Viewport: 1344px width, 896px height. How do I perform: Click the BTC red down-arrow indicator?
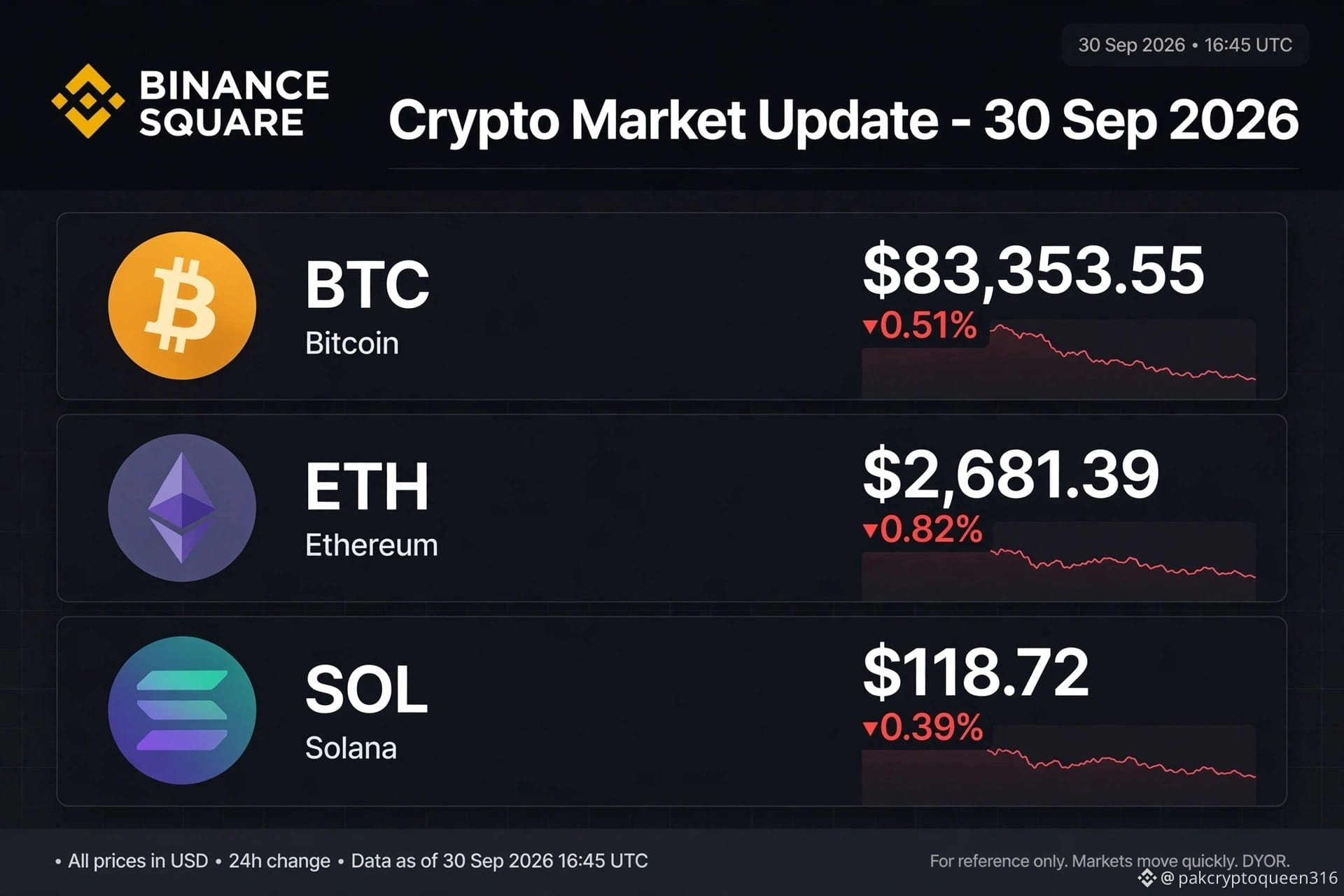pos(870,326)
